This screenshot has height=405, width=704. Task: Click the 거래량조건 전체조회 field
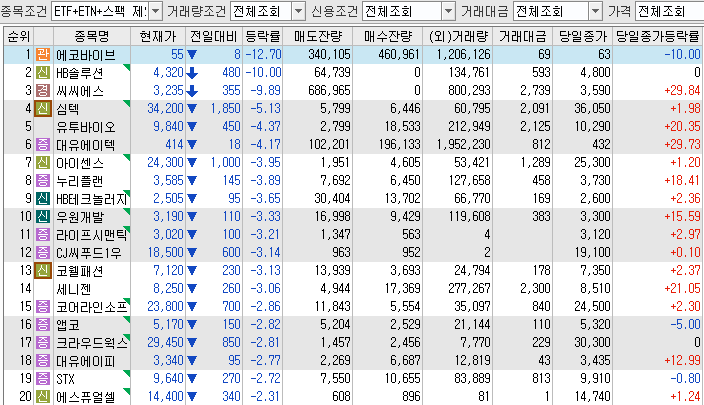(x=261, y=11)
